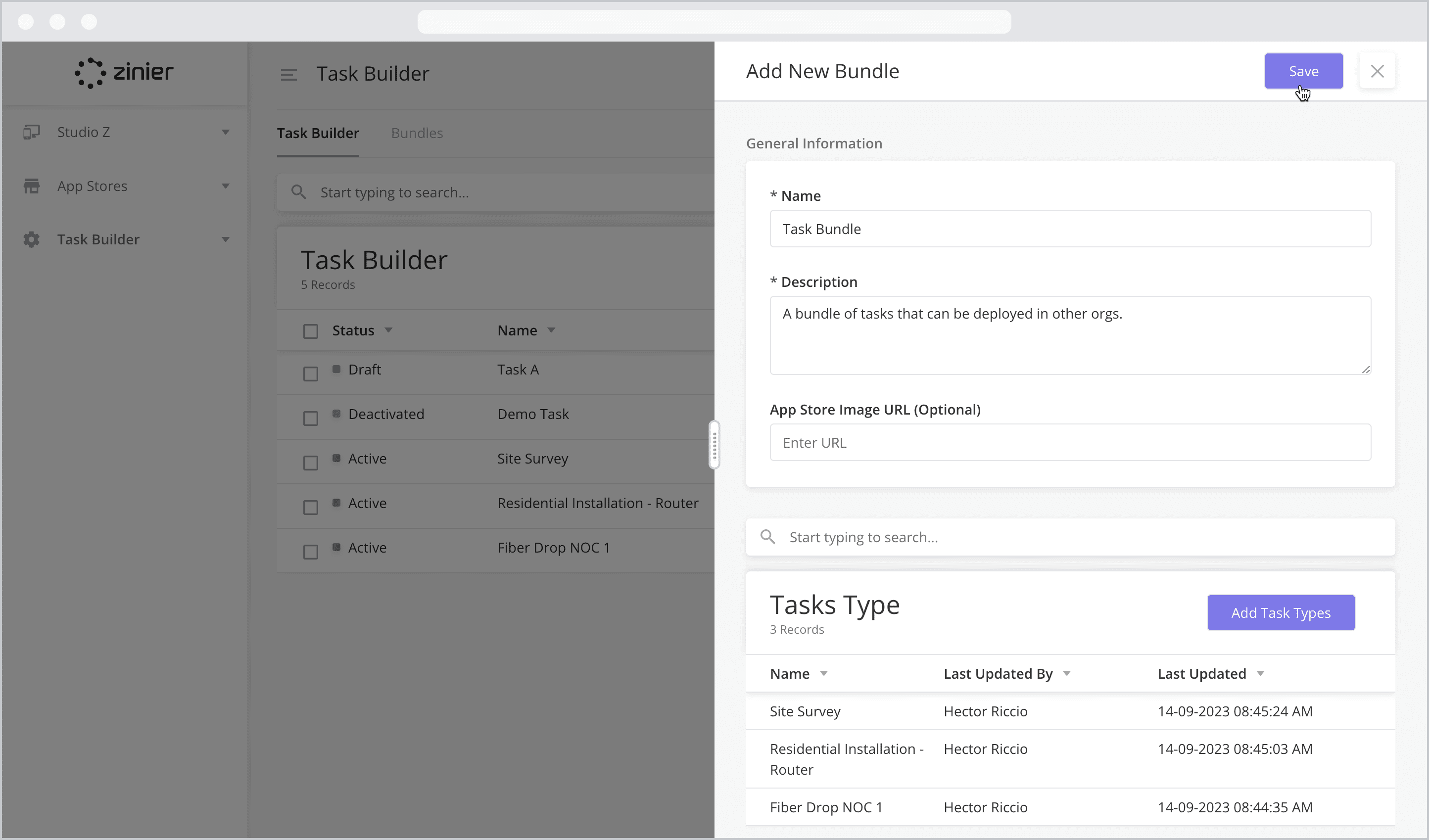Click the hamburger menu beside Task Builder title
Viewport: 1429px width, 840px height.
(x=289, y=74)
